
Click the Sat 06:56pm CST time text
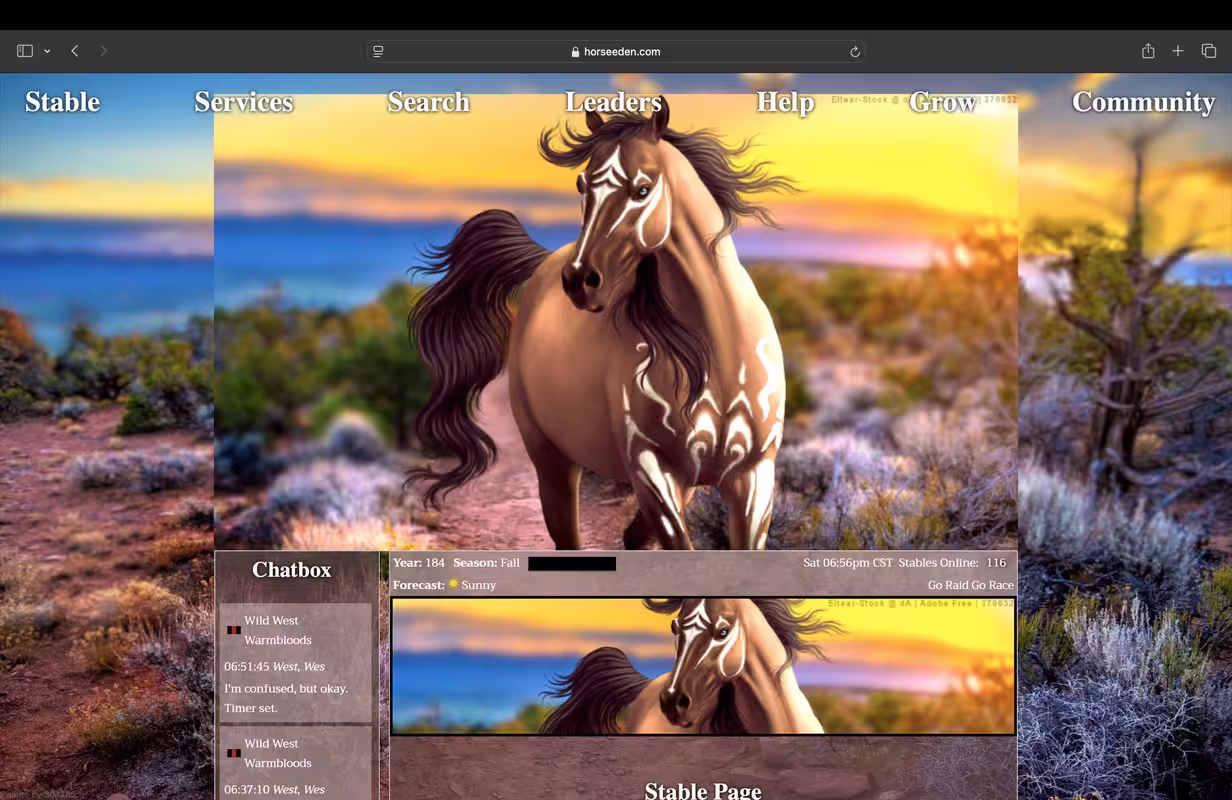848,563
